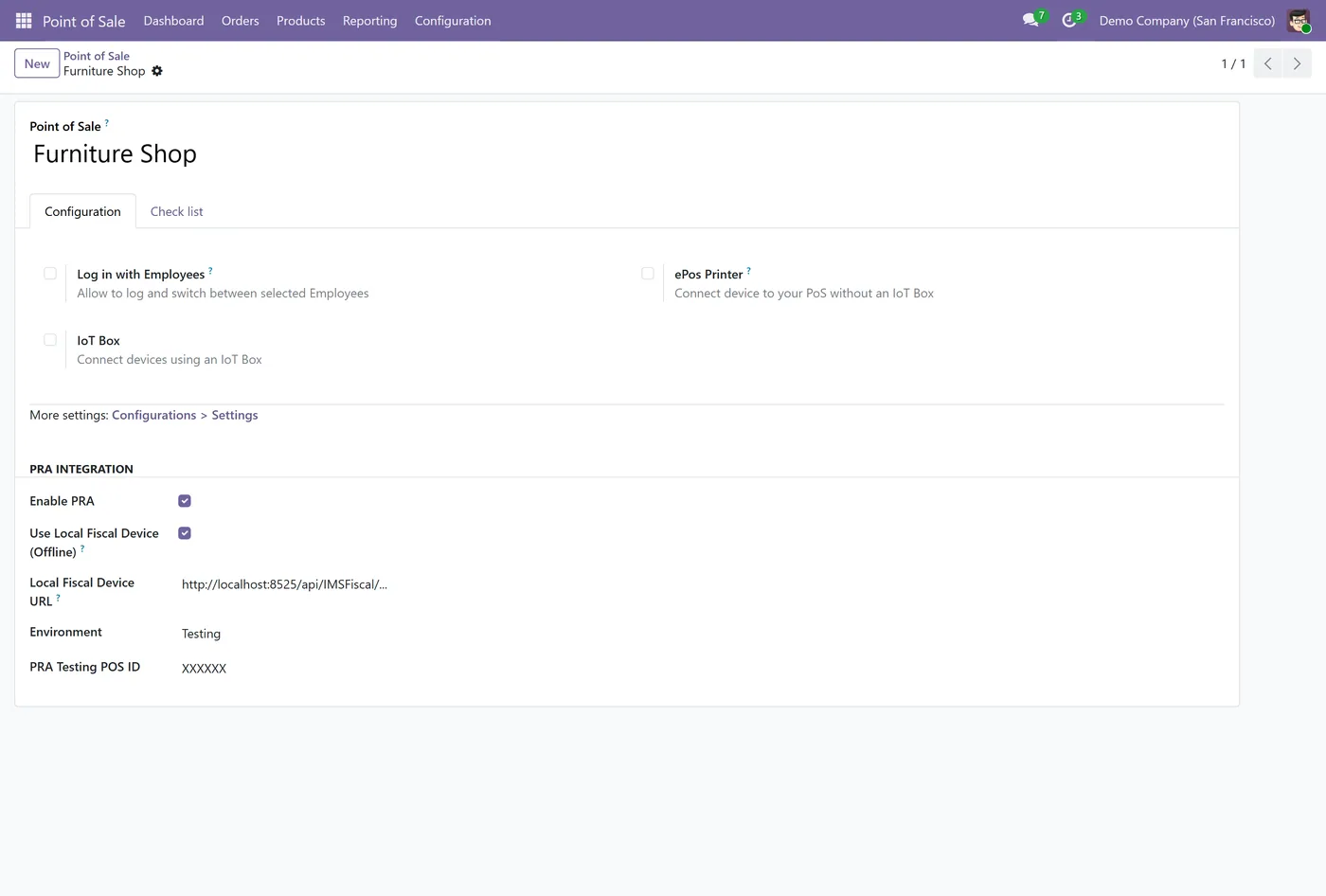The image size is (1326, 896).
Task: Click 'Connect device to your PoS without an IoT Box'
Action: (804, 294)
